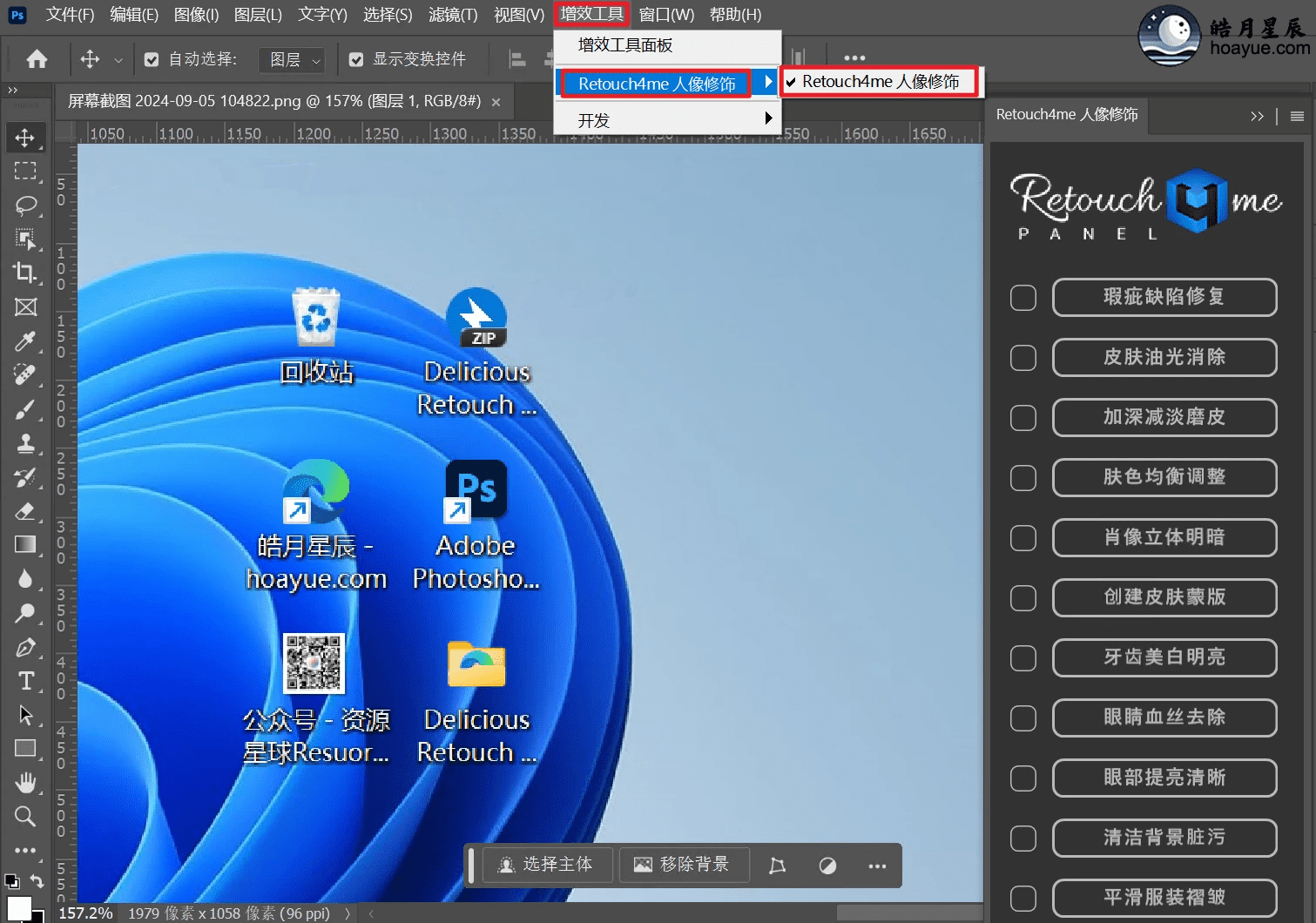Viewport: 1316px width, 923px height.
Task: Select the Rectangle shape tool
Action: click(25, 749)
